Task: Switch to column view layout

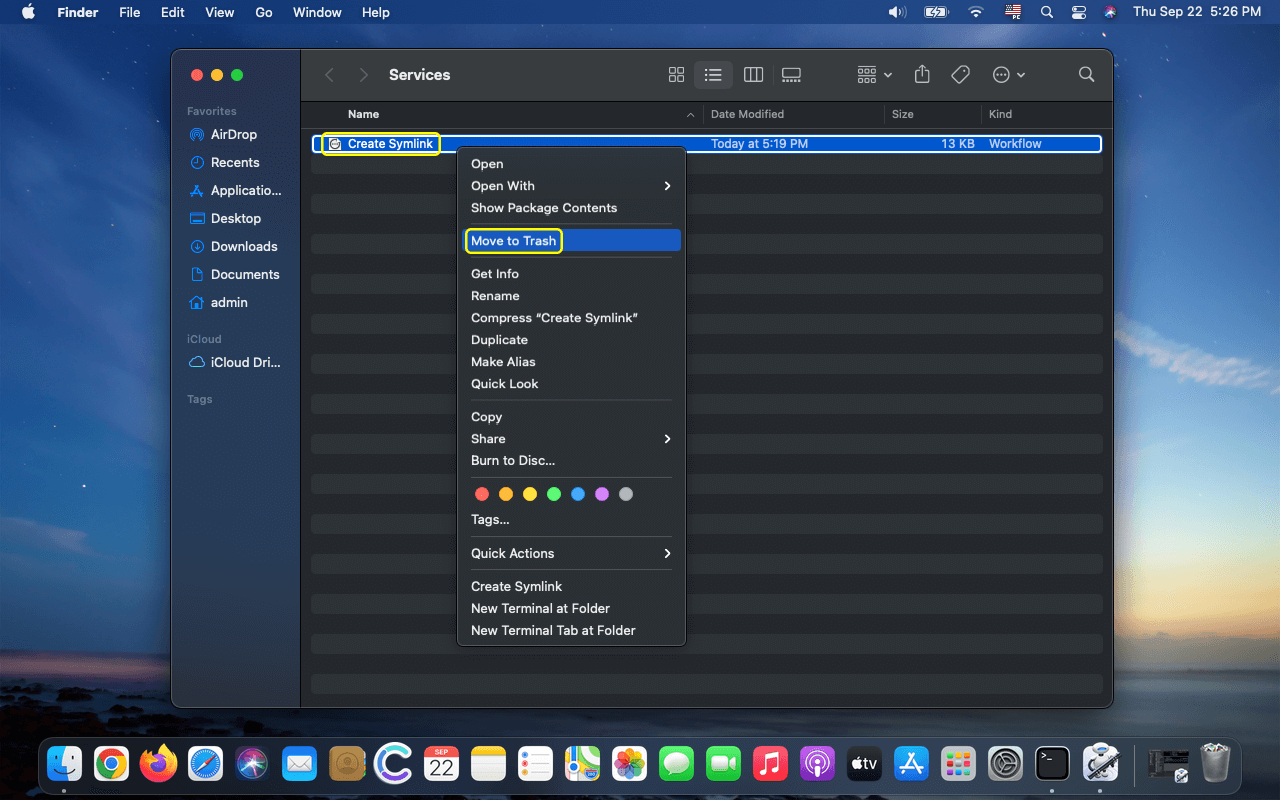Action: coord(753,74)
